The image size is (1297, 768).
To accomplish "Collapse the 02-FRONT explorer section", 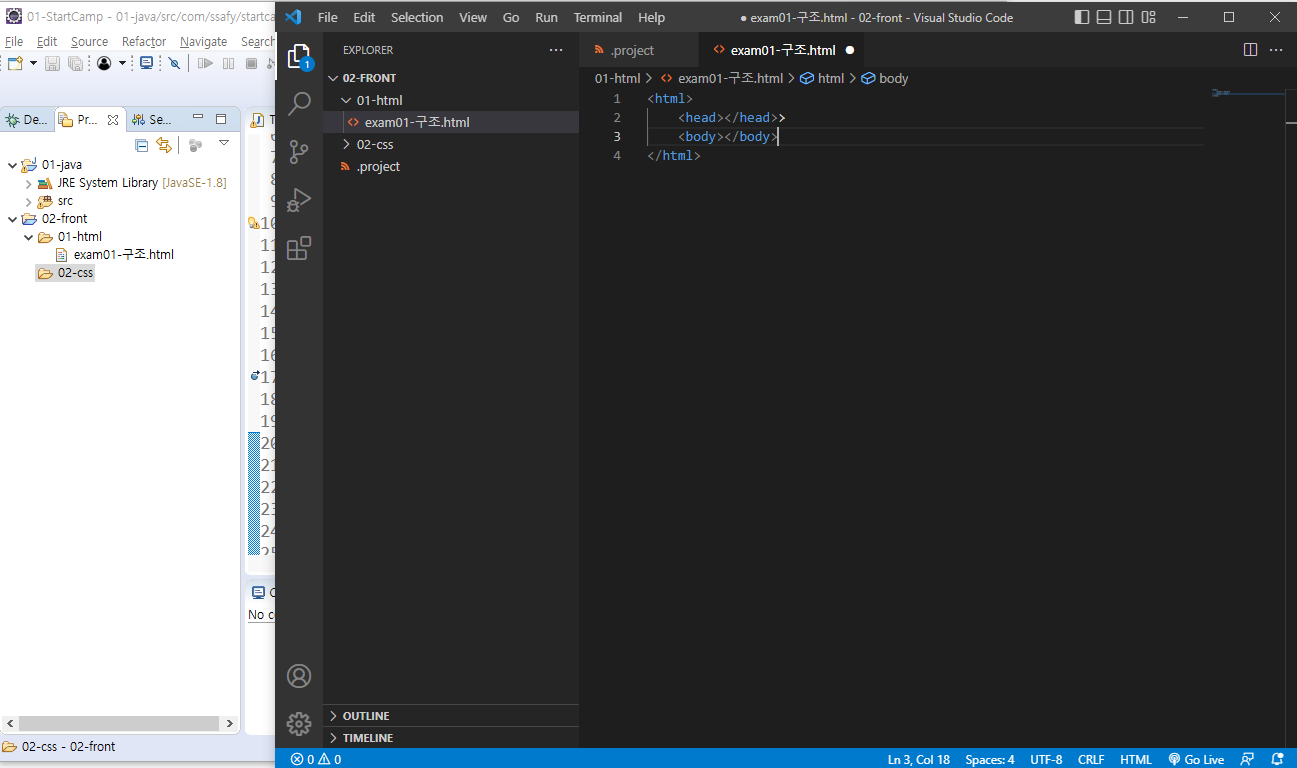I will (451, 78).
